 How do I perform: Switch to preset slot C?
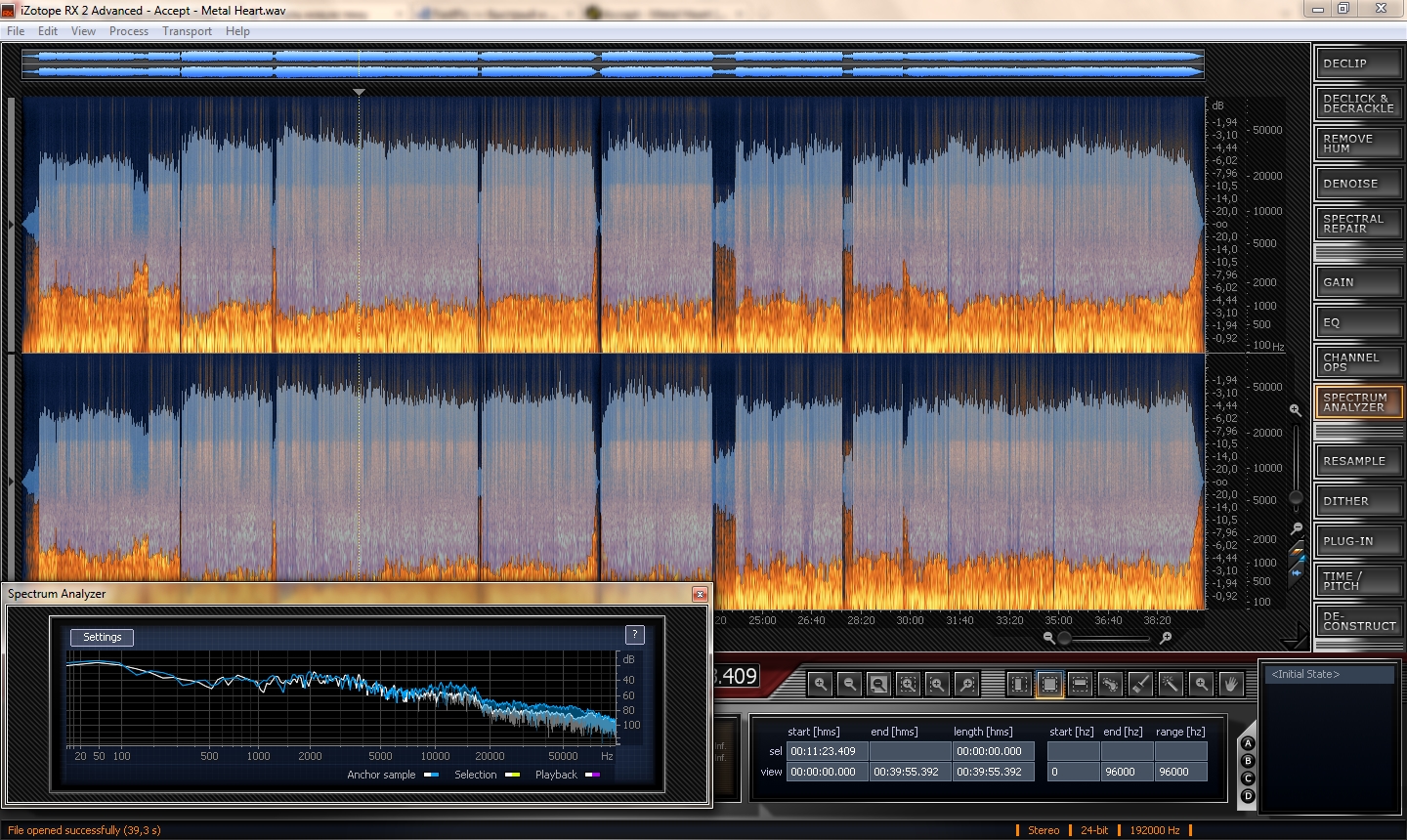(x=1247, y=778)
